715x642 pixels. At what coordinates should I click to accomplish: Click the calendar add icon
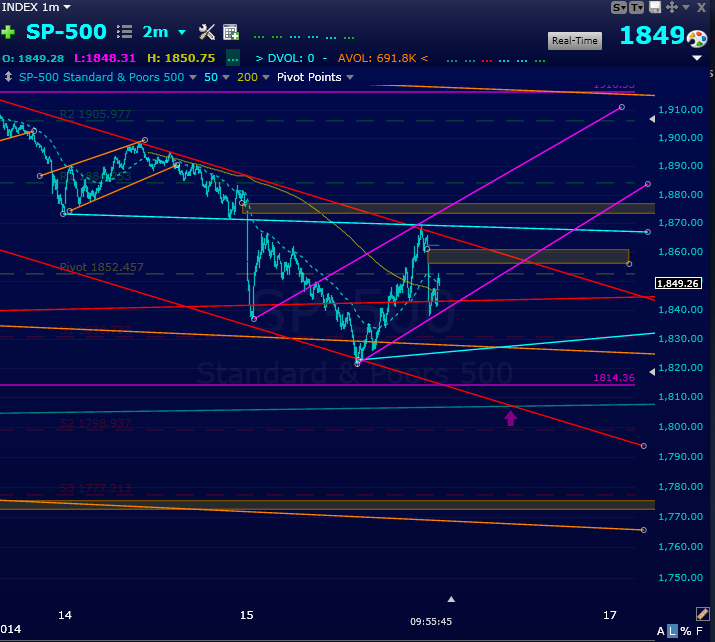[x=231, y=32]
